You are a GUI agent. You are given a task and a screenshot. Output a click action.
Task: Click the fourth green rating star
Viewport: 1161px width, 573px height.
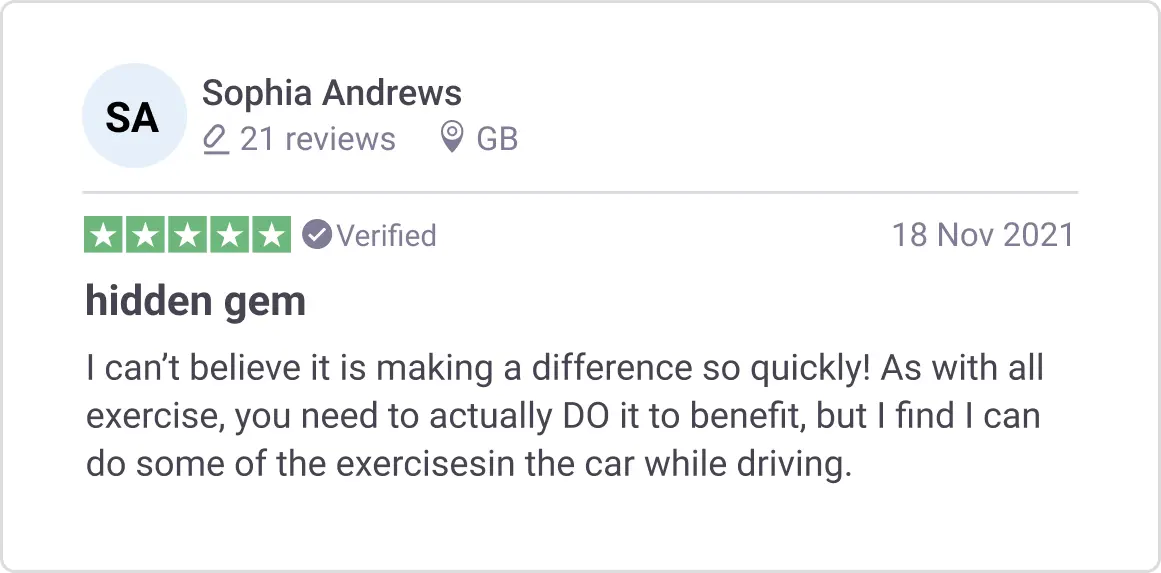229,236
